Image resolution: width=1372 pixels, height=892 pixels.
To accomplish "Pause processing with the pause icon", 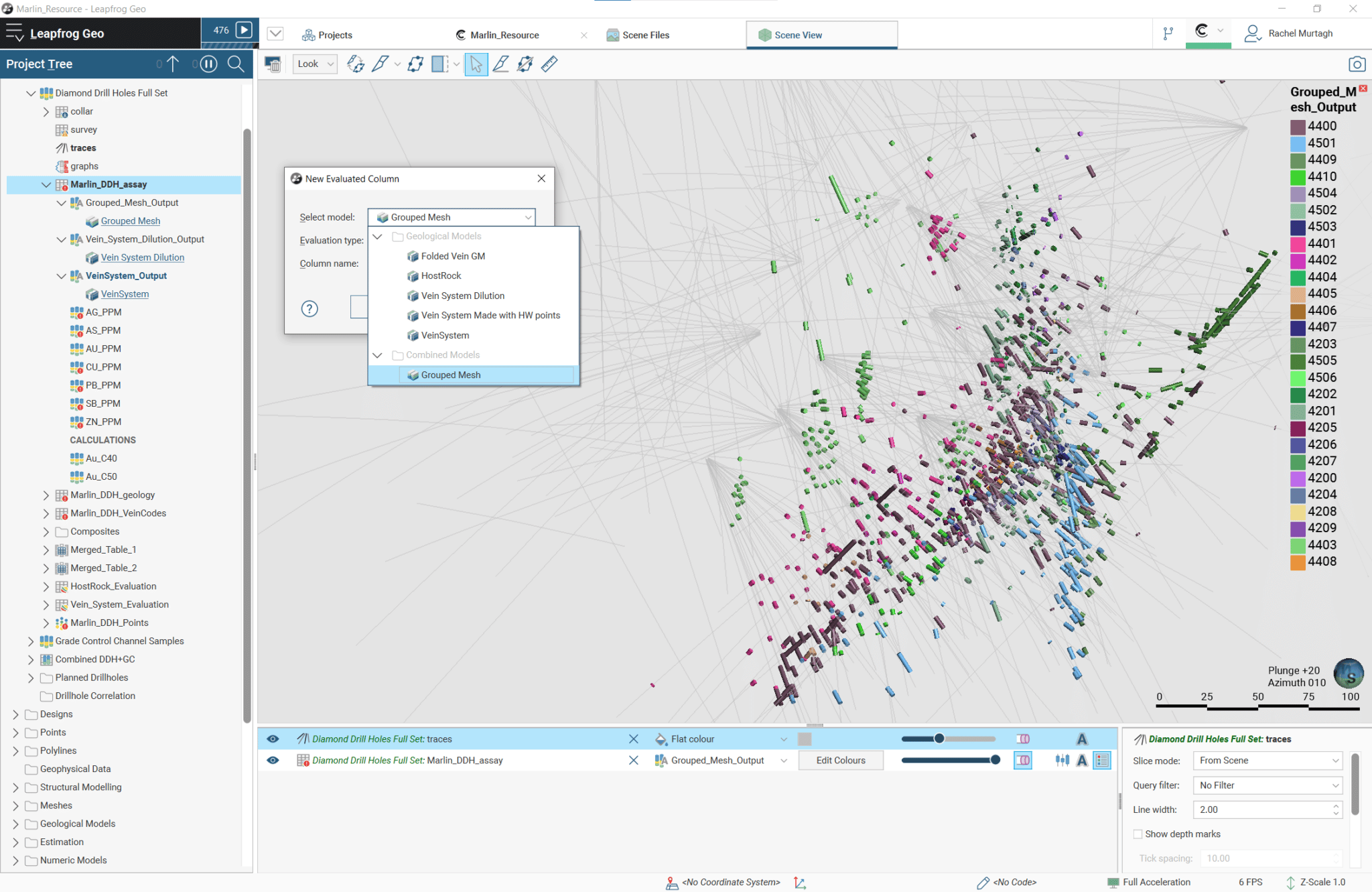I will tap(209, 64).
